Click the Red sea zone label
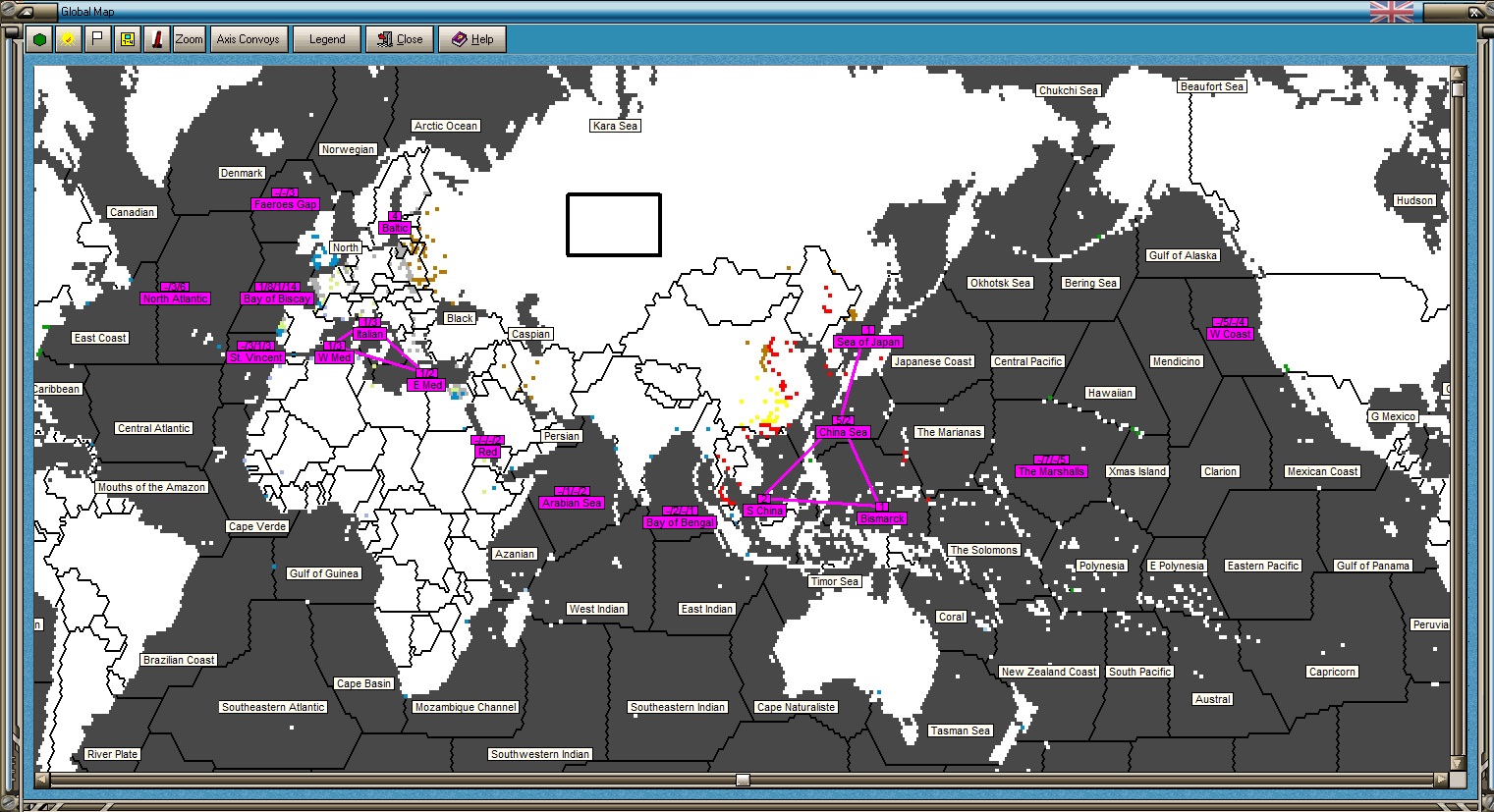 (487, 452)
